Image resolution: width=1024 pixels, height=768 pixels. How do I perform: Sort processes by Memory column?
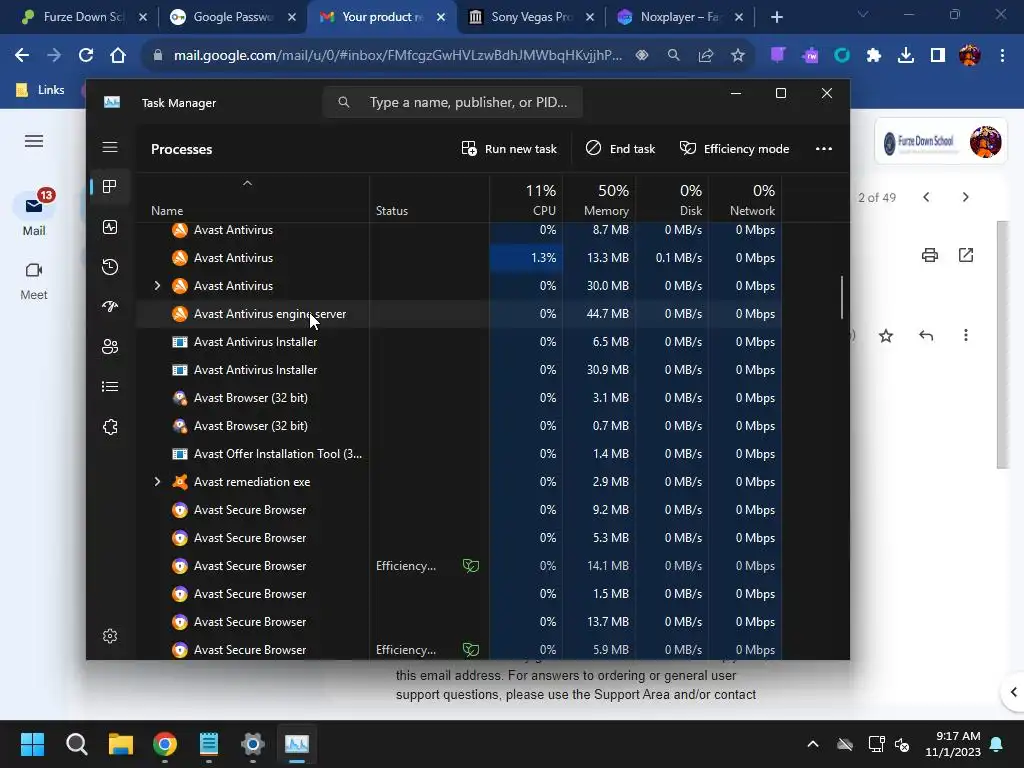pyautogui.click(x=600, y=200)
